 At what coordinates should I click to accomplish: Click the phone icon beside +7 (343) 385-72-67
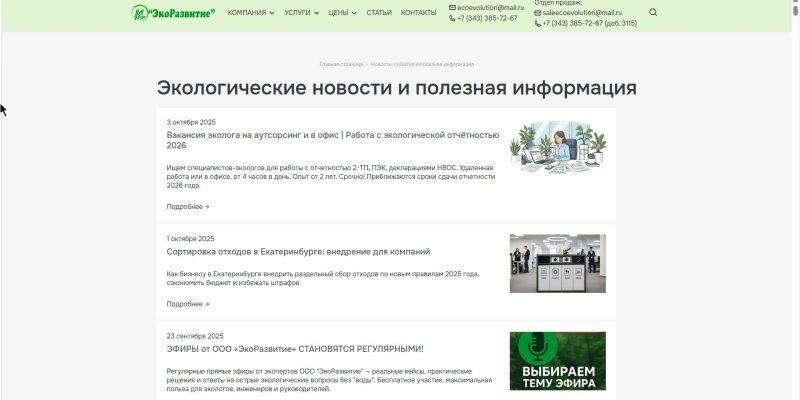click(452, 18)
